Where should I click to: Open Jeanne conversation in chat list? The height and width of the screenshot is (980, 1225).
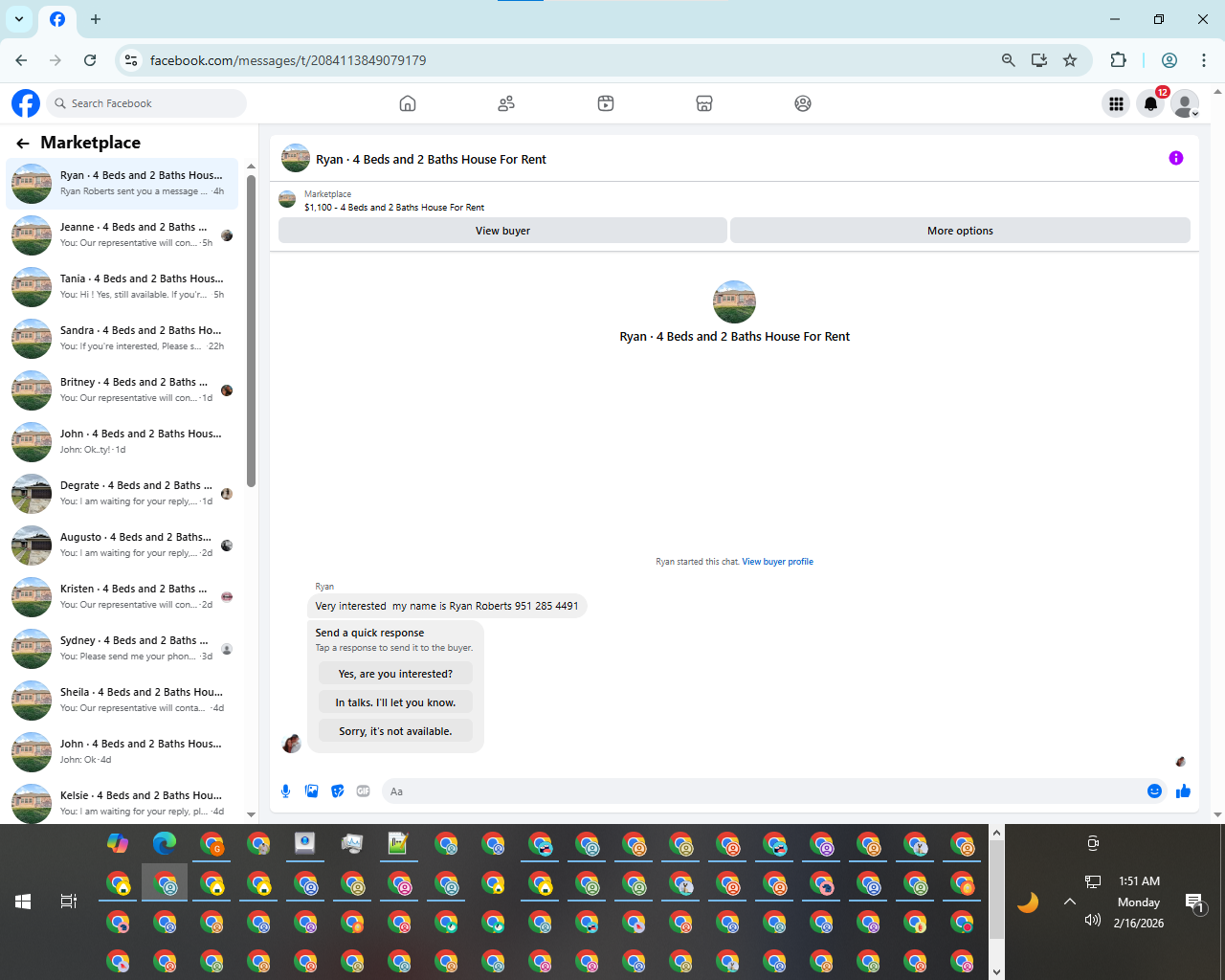pos(122,234)
